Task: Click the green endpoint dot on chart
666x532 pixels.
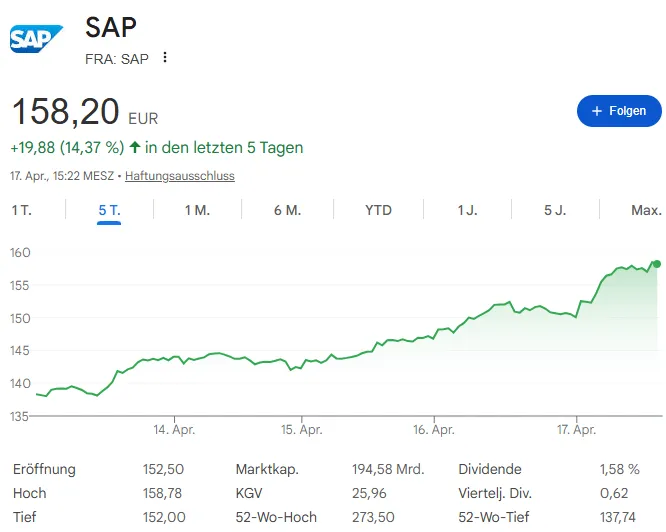Action: (x=656, y=264)
